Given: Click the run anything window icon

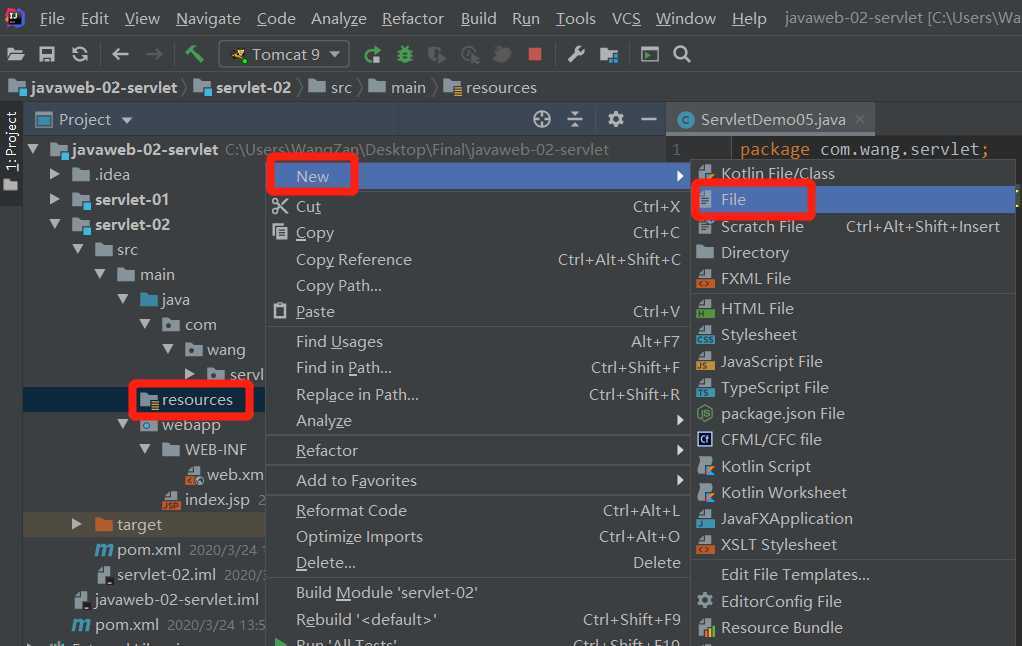Looking at the screenshot, I should coord(649,54).
